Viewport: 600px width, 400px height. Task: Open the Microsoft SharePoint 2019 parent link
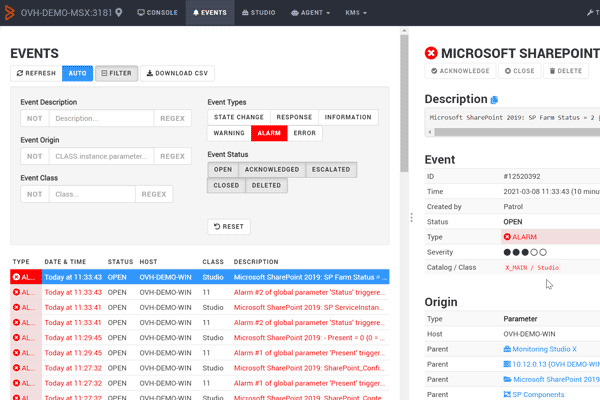(x=551, y=379)
